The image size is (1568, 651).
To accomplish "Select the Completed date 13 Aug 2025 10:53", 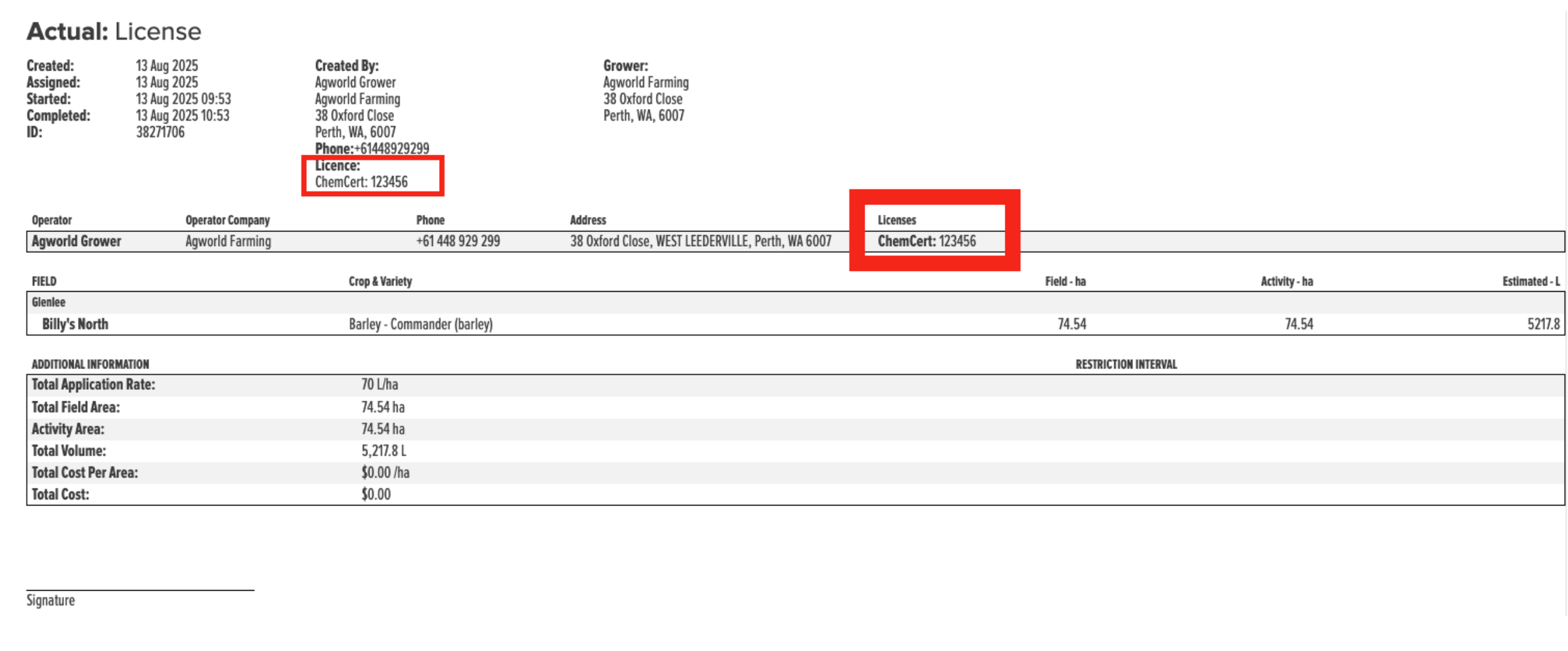I will (183, 116).
